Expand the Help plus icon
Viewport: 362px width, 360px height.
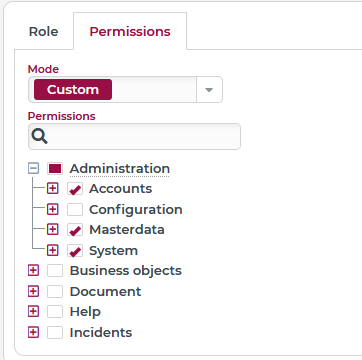[33, 312]
